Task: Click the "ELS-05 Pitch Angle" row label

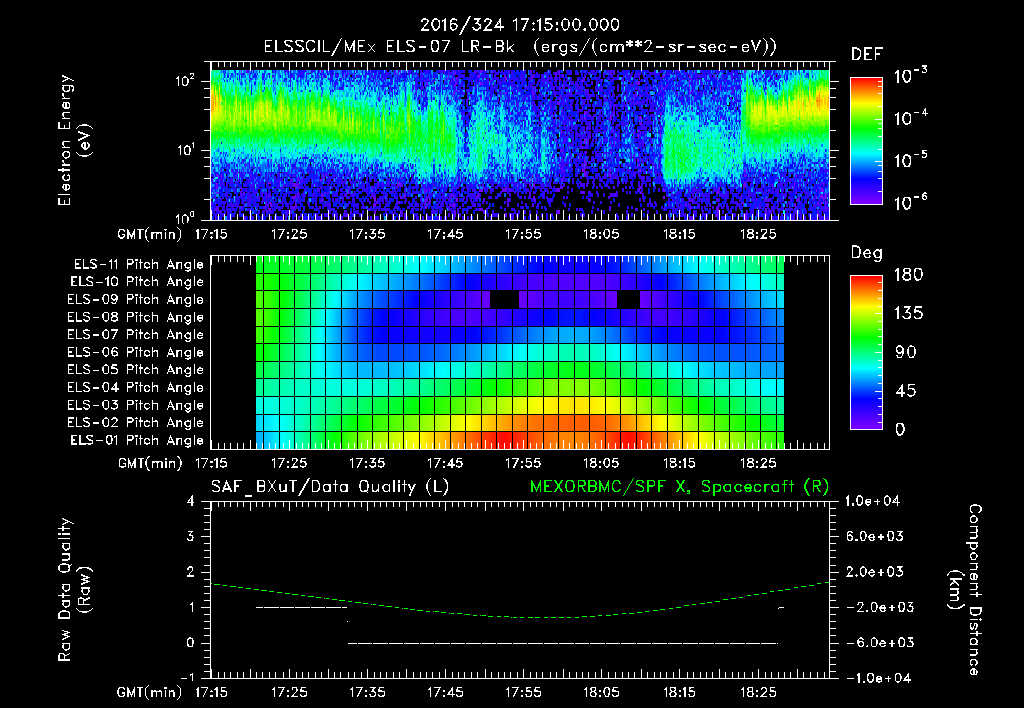Action: coord(135,370)
